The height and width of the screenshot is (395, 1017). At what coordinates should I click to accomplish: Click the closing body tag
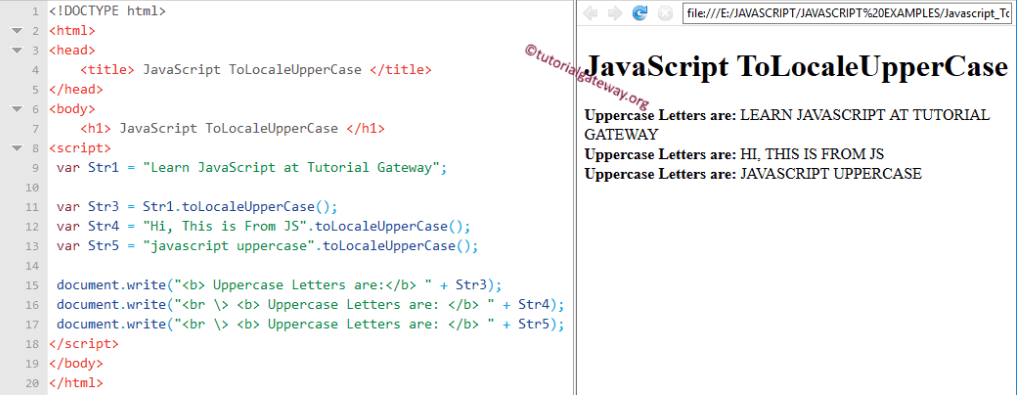tap(76, 363)
